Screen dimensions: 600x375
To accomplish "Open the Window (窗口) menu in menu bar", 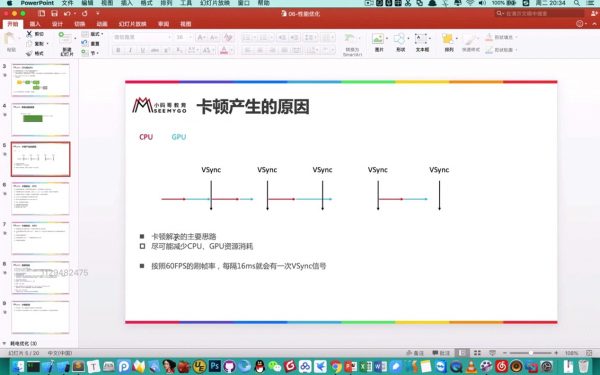I will [244, 3].
